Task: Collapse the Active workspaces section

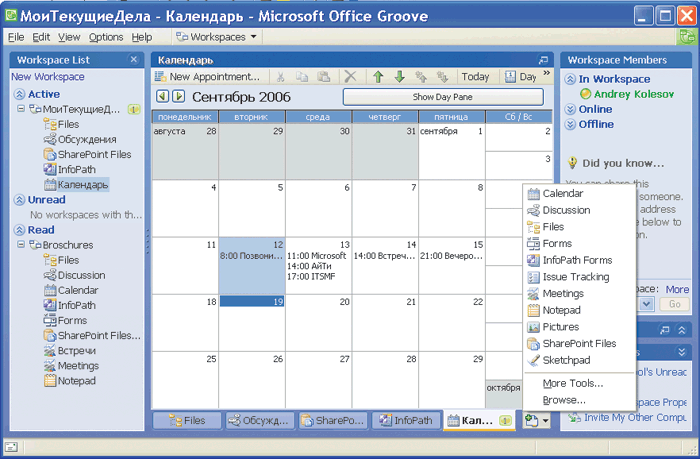Action: tap(19, 94)
